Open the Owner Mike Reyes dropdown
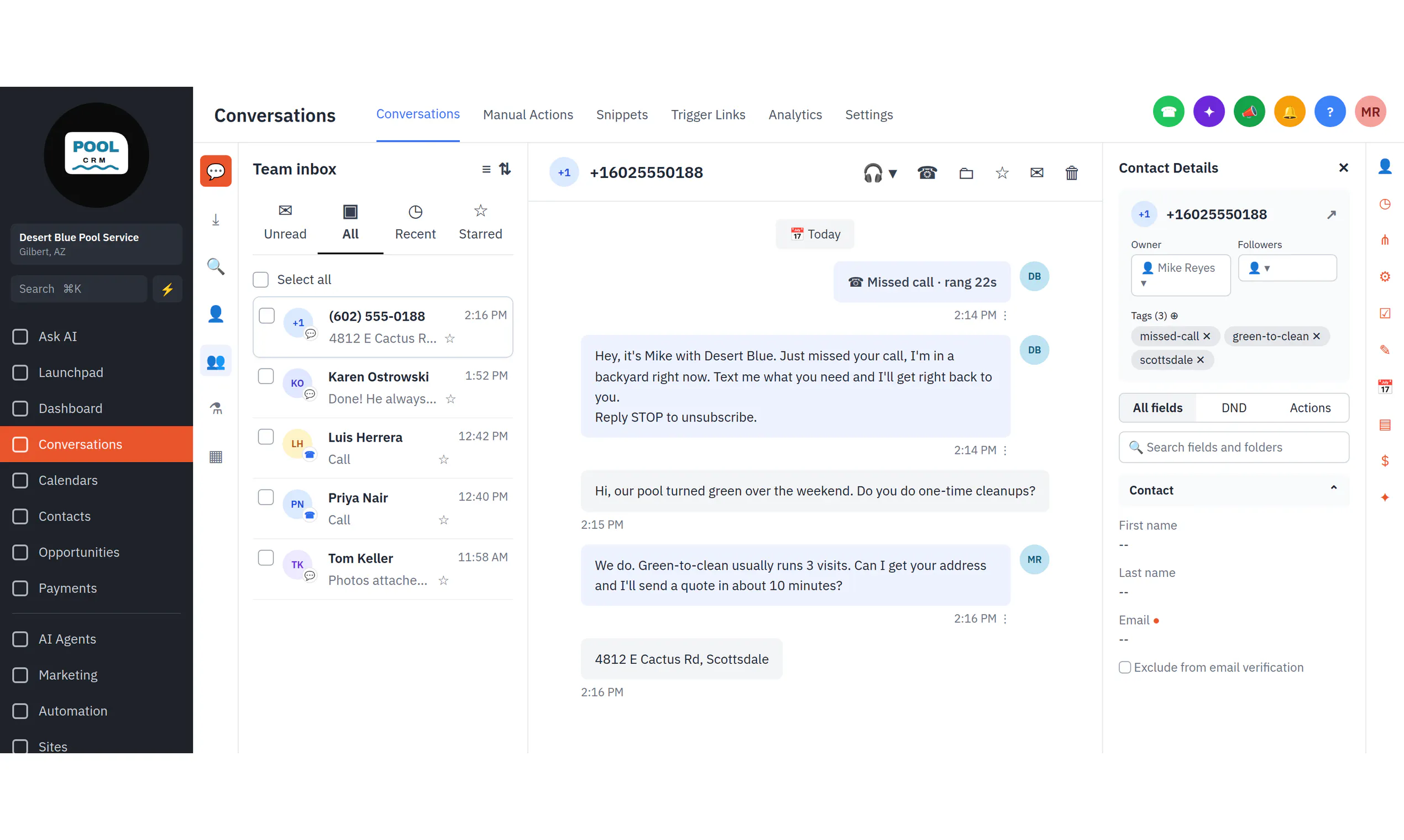Viewport: 1404px width, 840px height. (1180, 275)
